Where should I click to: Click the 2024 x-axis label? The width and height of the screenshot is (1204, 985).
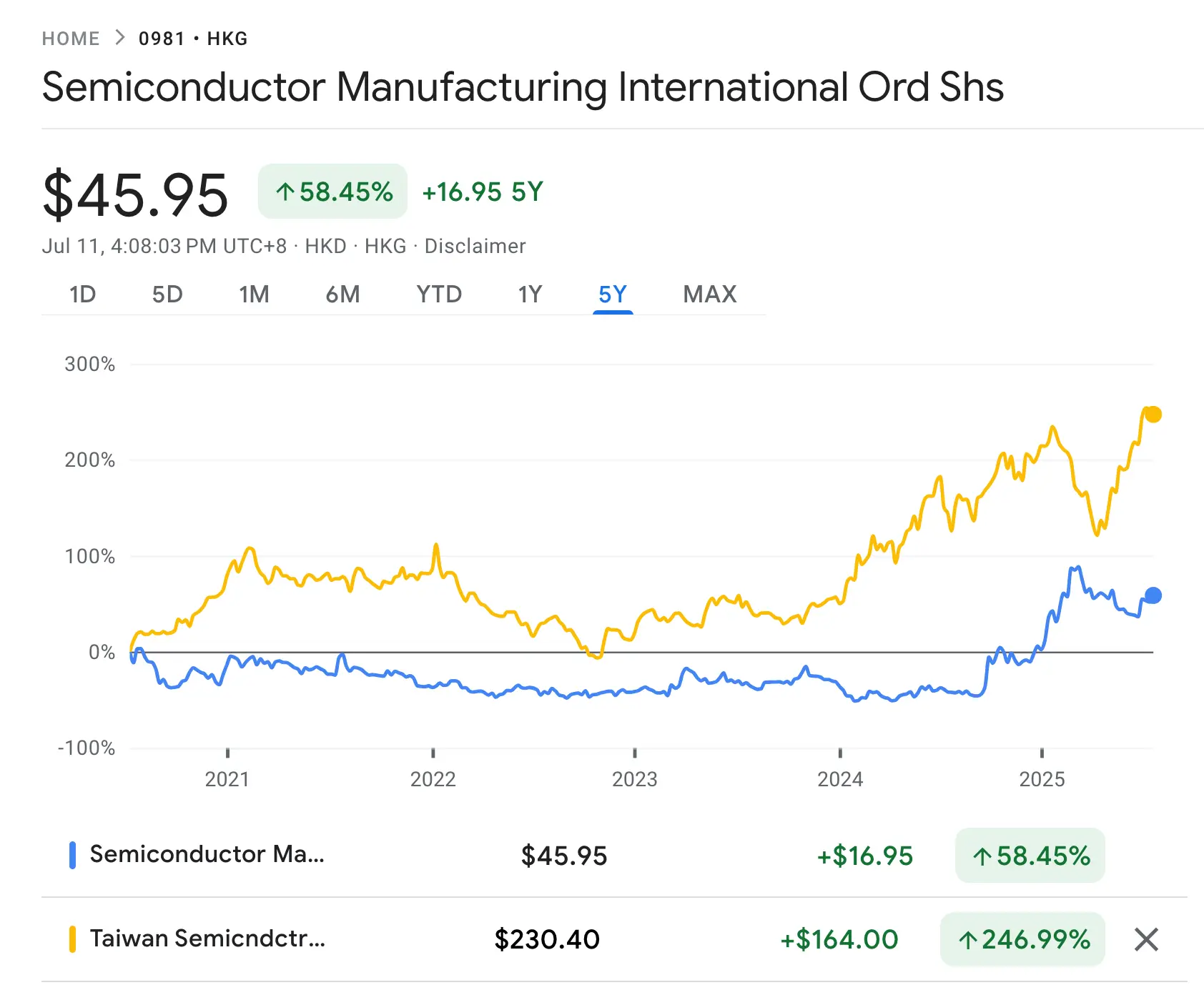tap(840, 779)
